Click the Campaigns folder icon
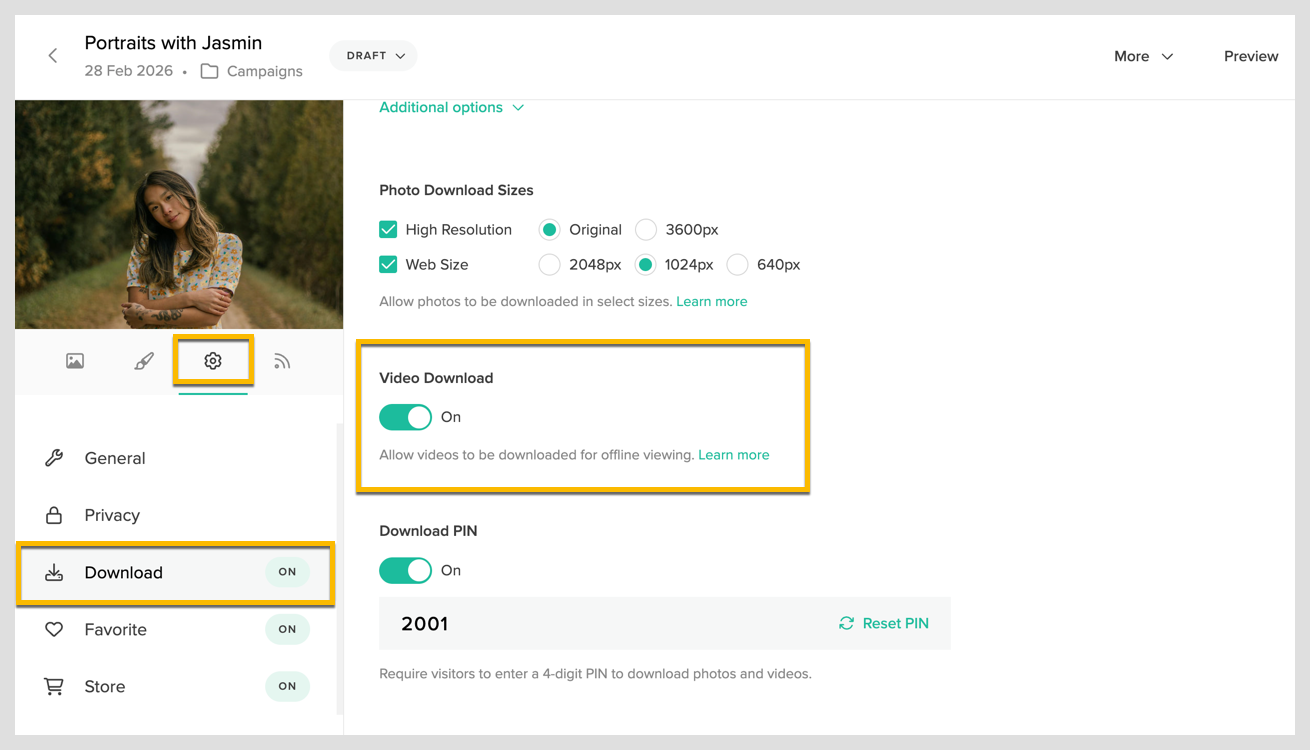 click(x=207, y=71)
